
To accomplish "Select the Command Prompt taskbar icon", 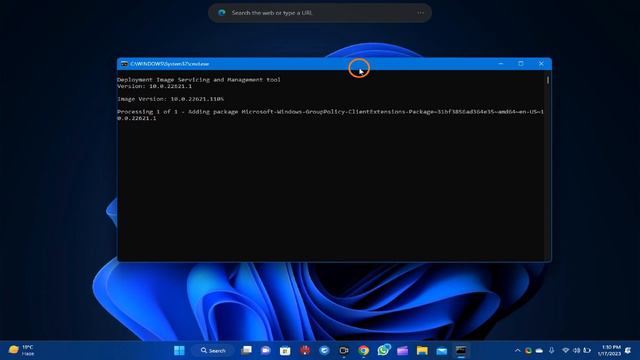I will [461, 350].
